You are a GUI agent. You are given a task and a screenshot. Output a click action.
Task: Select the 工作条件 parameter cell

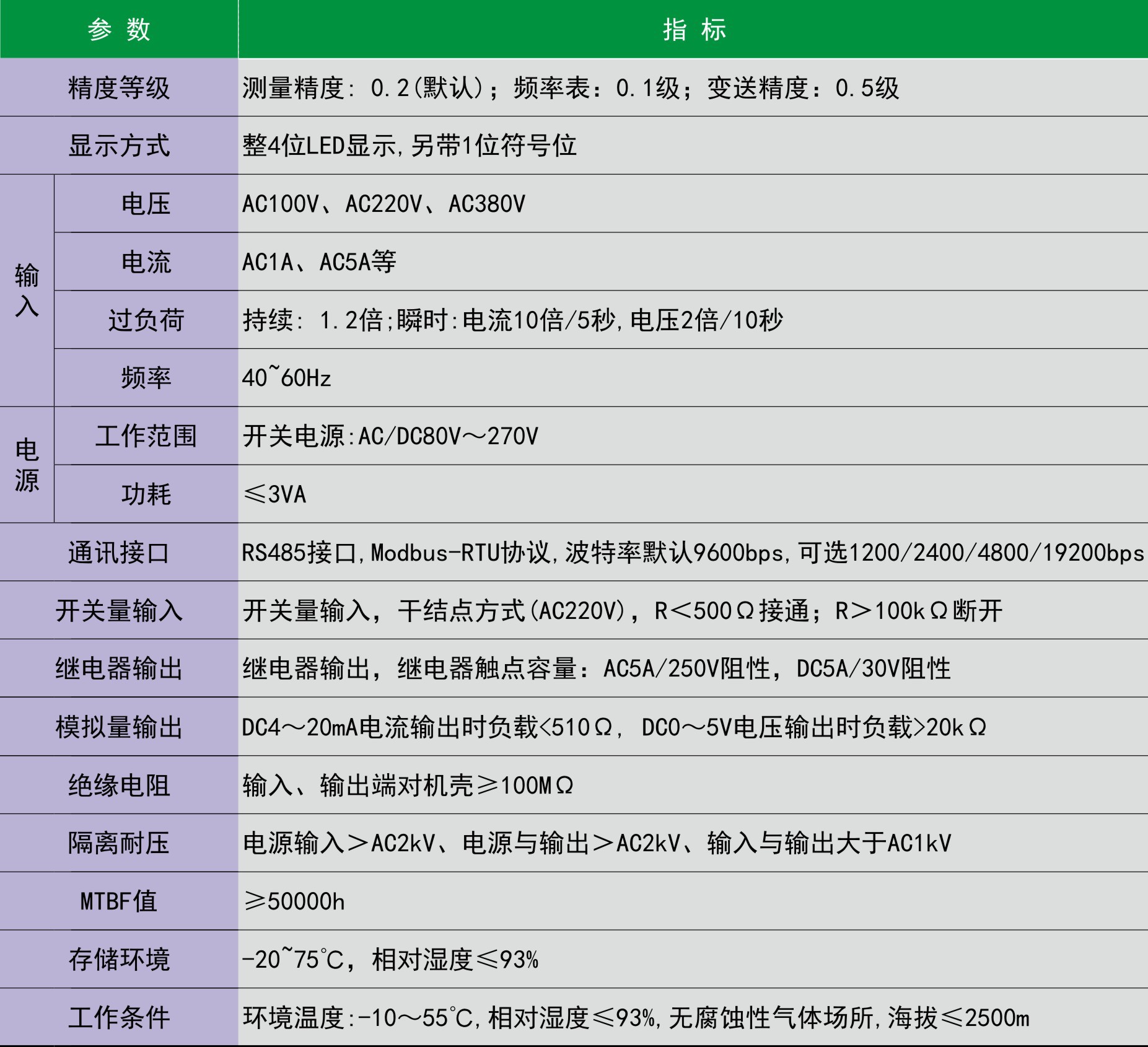click(x=119, y=1017)
